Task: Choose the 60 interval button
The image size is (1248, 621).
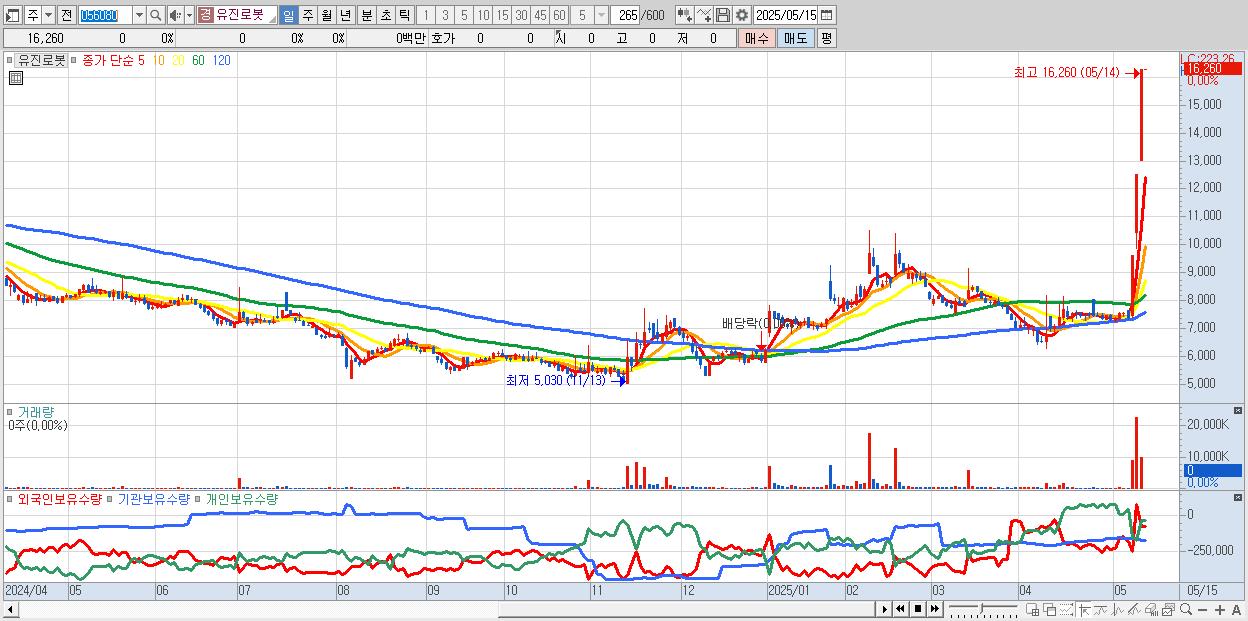Action: [x=559, y=15]
